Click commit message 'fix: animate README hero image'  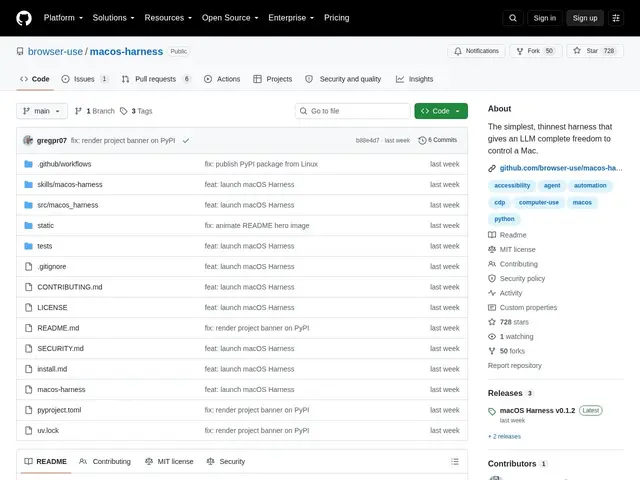257,225
